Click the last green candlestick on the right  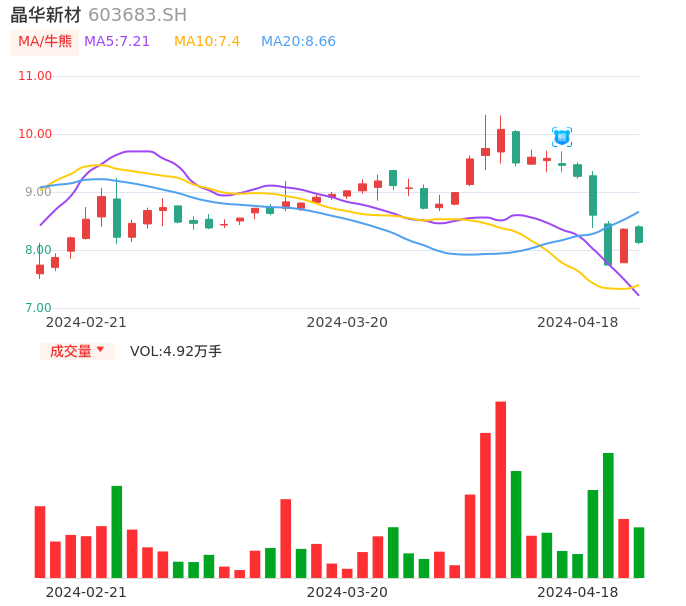point(639,235)
